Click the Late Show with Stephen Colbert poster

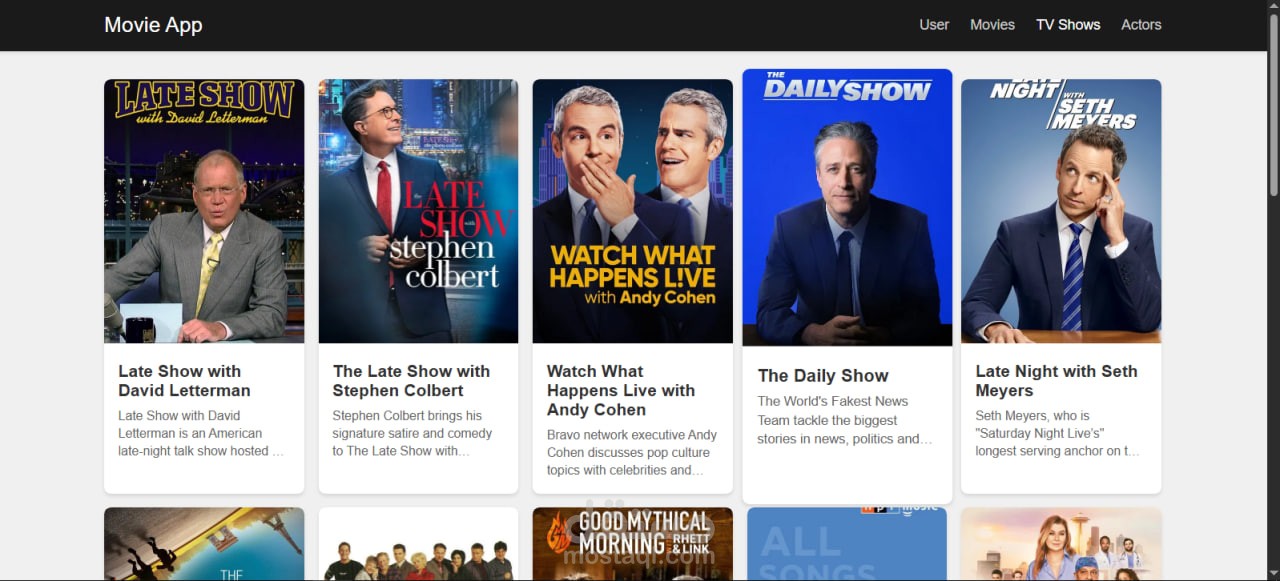click(418, 211)
